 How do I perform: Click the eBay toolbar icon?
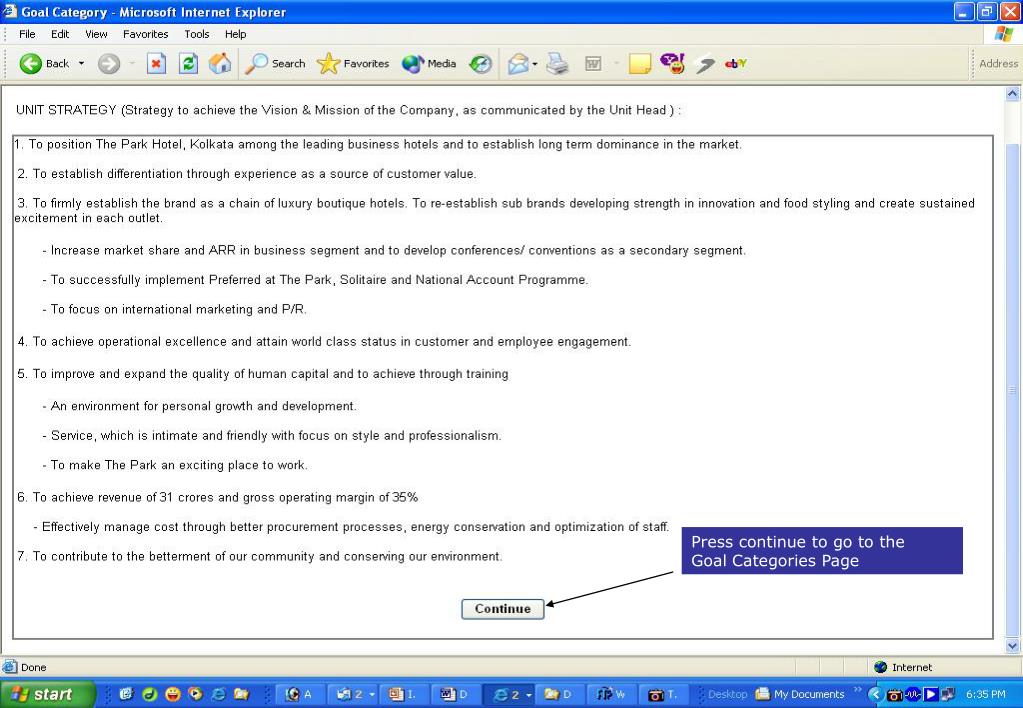736,63
